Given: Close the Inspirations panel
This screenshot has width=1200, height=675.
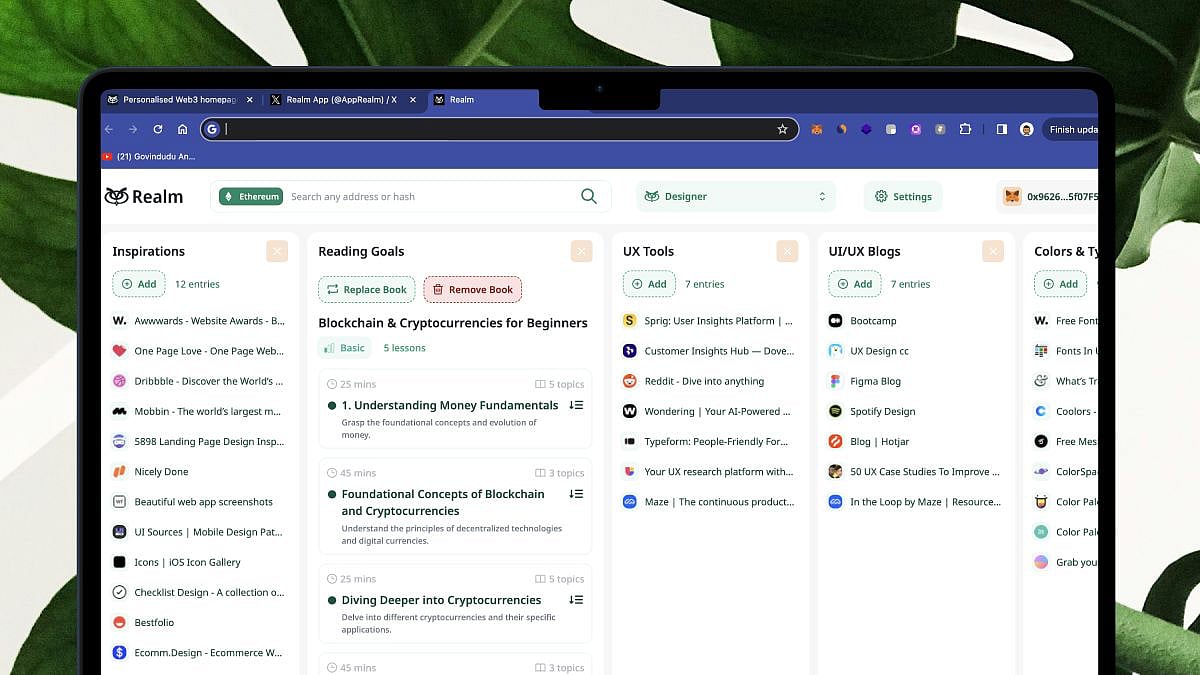Looking at the screenshot, I should pos(277,251).
